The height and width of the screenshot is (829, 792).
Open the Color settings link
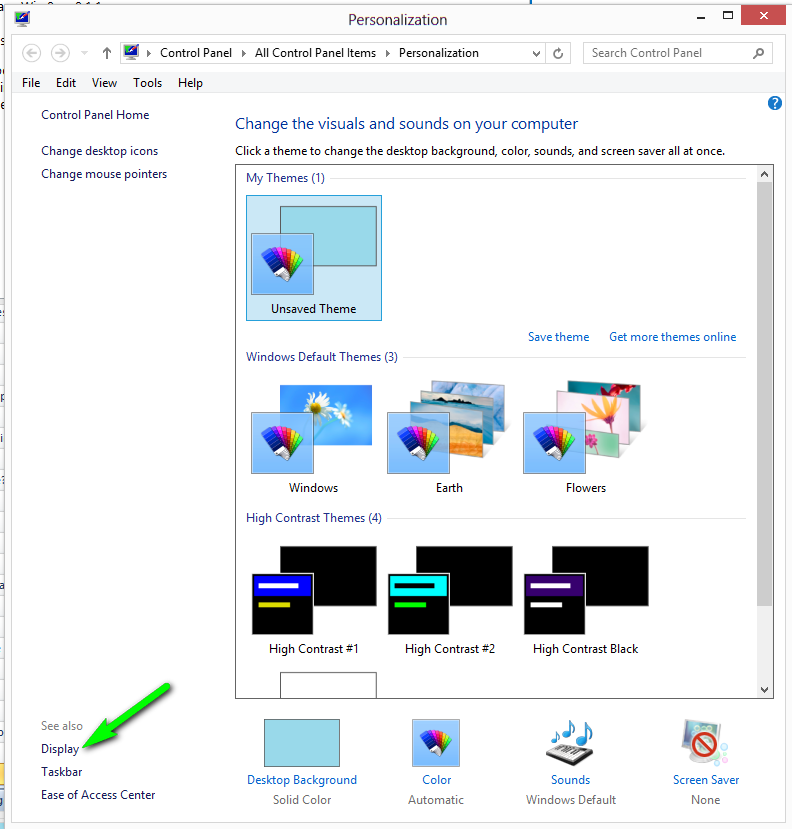click(x=437, y=780)
